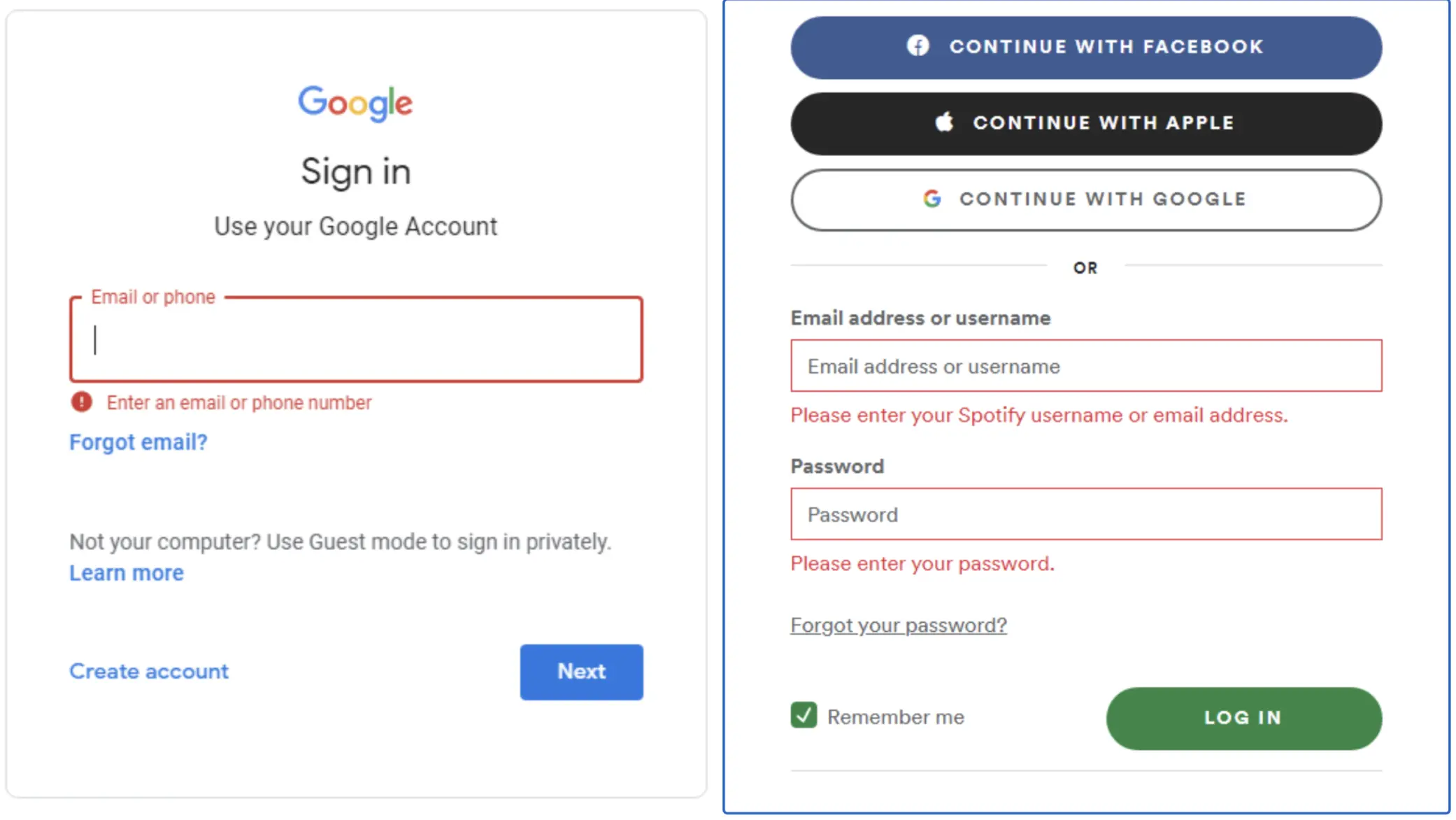Focus the Email or phone field

pos(356,340)
